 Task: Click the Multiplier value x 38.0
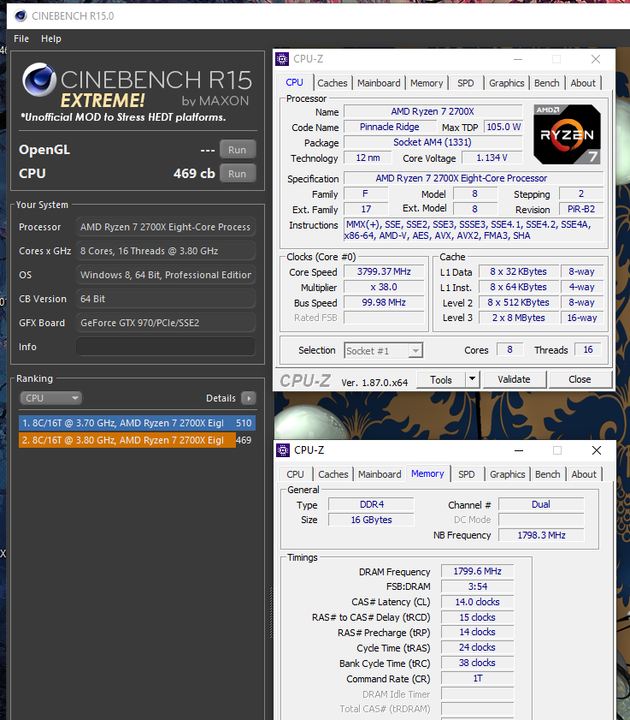point(384,287)
